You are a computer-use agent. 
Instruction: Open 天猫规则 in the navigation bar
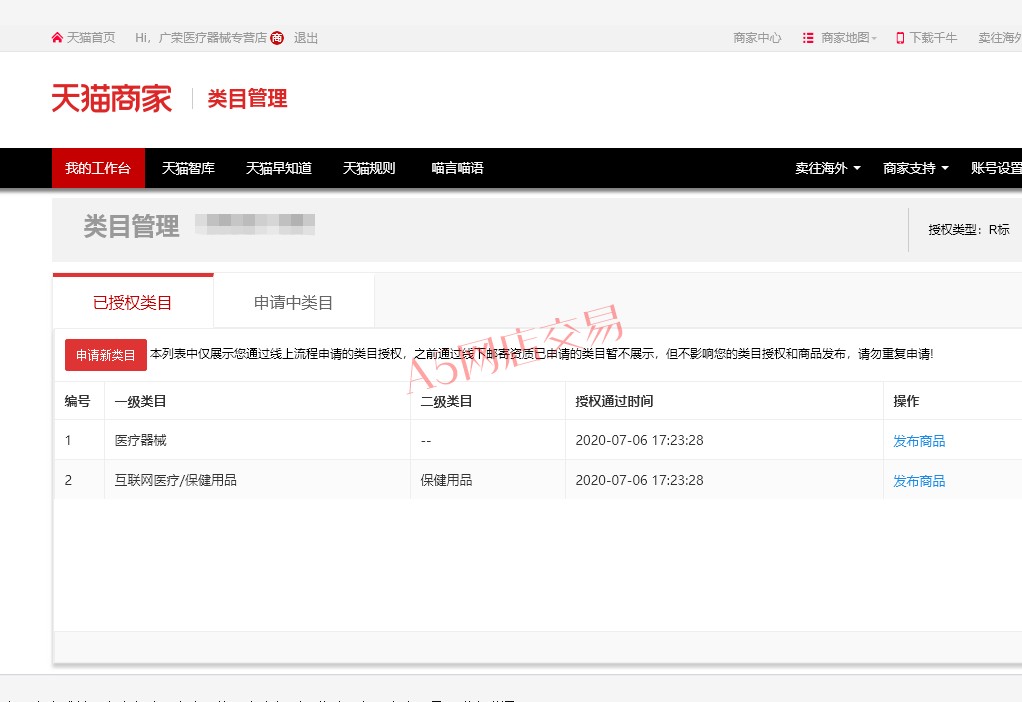[x=369, y=168]
